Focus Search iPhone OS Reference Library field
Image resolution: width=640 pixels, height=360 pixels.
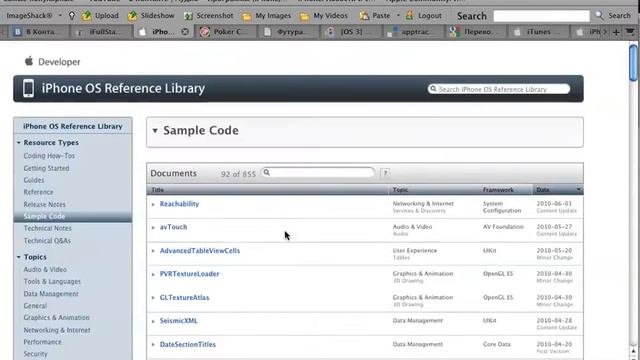499,89
